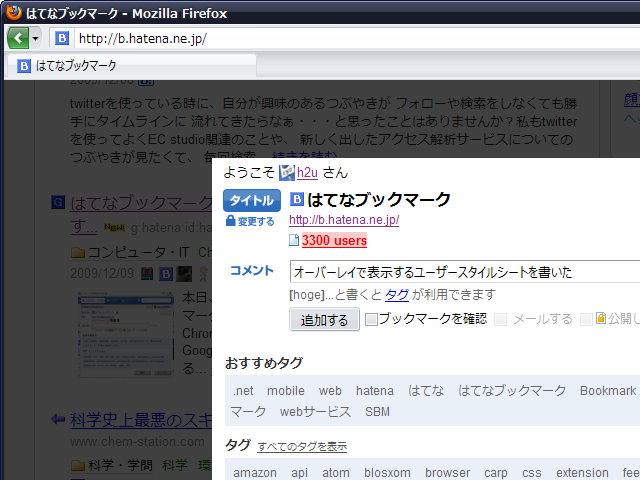Click the タイトル blue label button
Image resolution: width=640 pixels, height=480 pixels.
[x=252, y=200]
